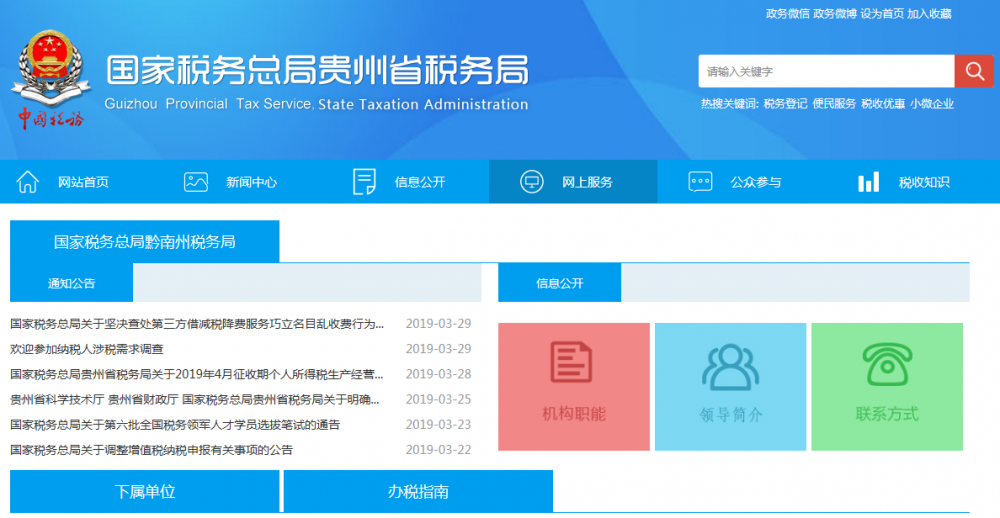Open 公众参与 navigation item
The width and height of the screenshot is (1000, 518).
click(756, 182)
